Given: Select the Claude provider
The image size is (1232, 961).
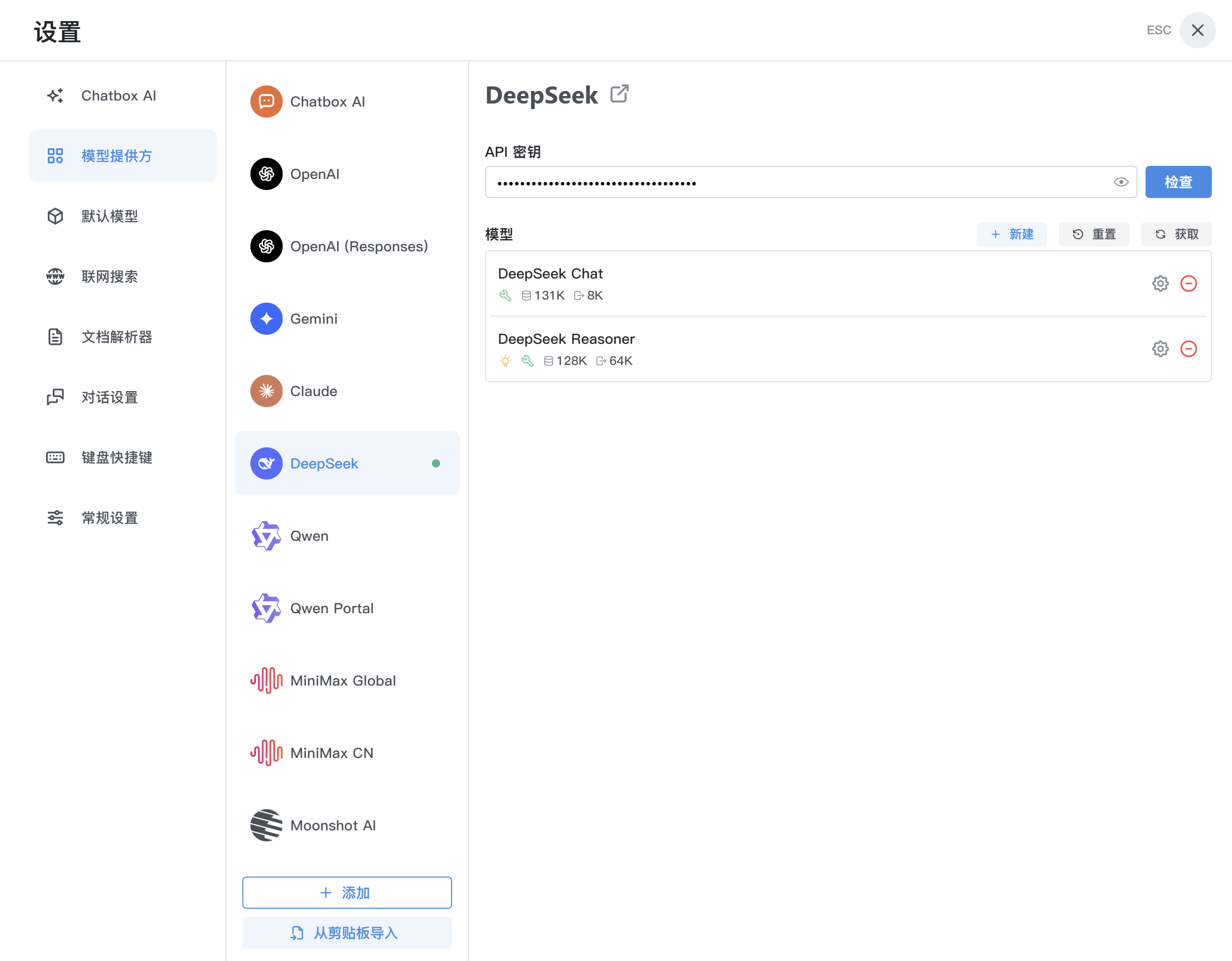Looking at the screenshot, I should pos(347,391).
